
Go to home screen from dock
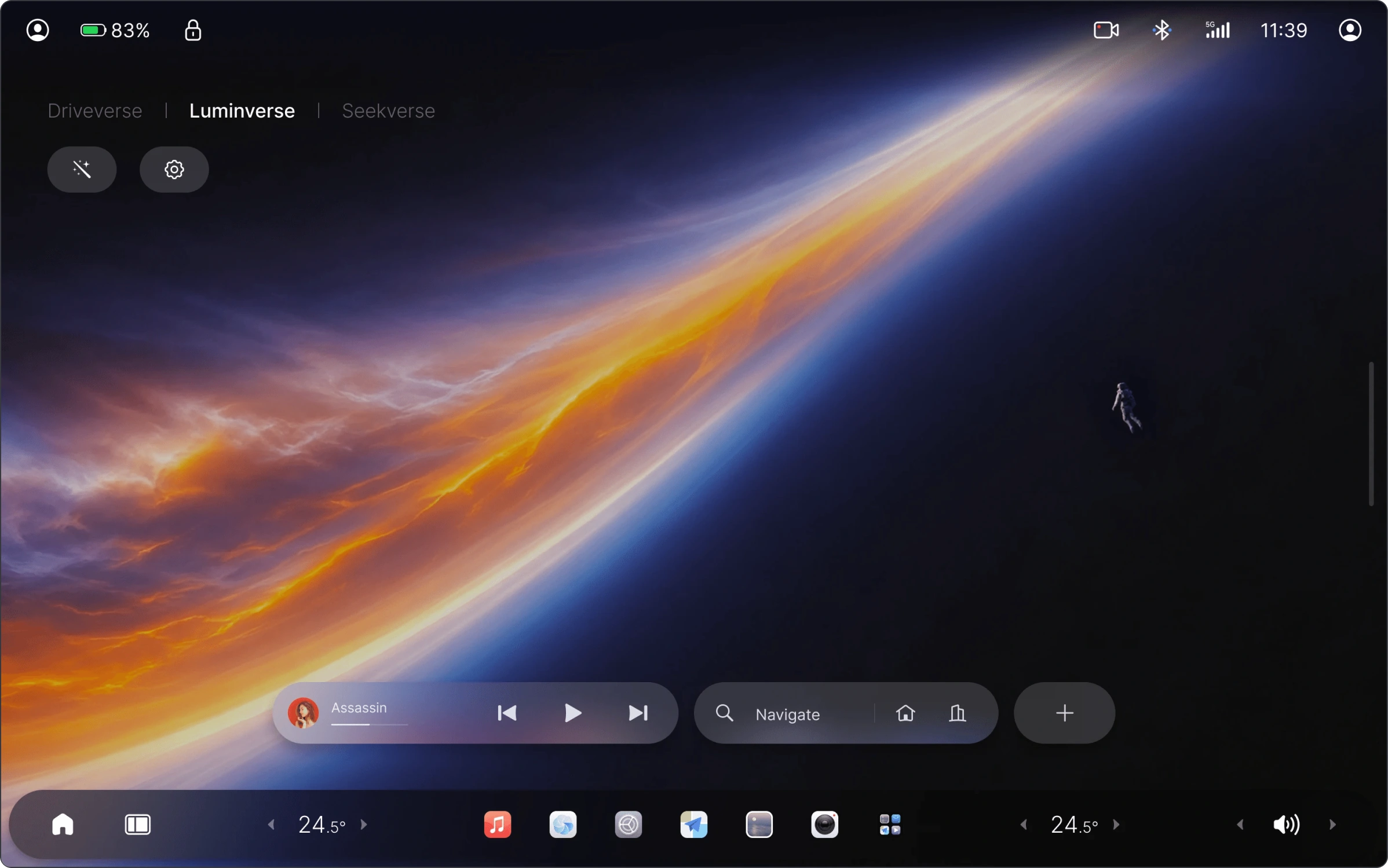click(x=63, y=824)
